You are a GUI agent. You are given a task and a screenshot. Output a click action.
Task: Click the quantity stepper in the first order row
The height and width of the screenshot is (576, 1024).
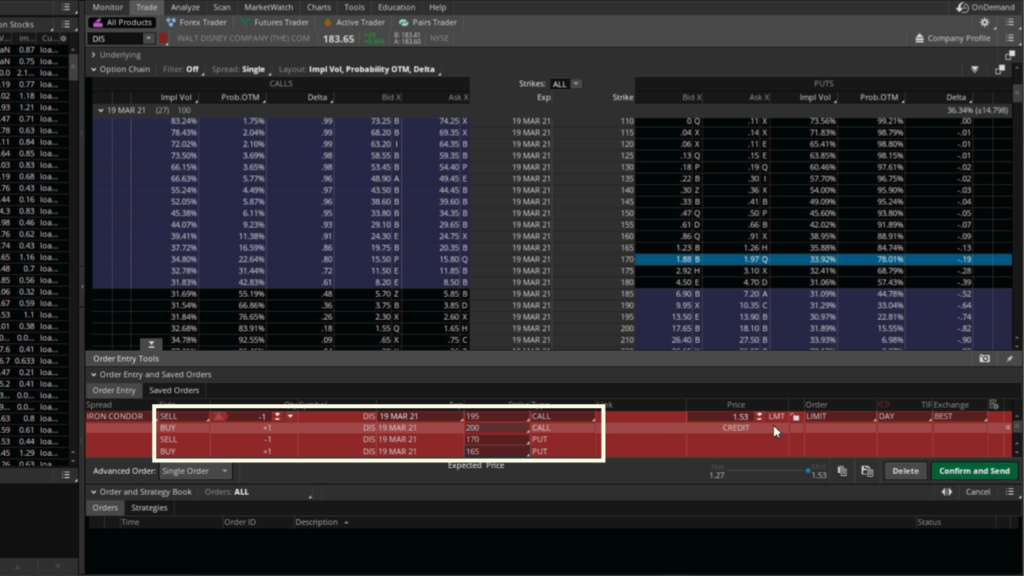click(278, 417)
